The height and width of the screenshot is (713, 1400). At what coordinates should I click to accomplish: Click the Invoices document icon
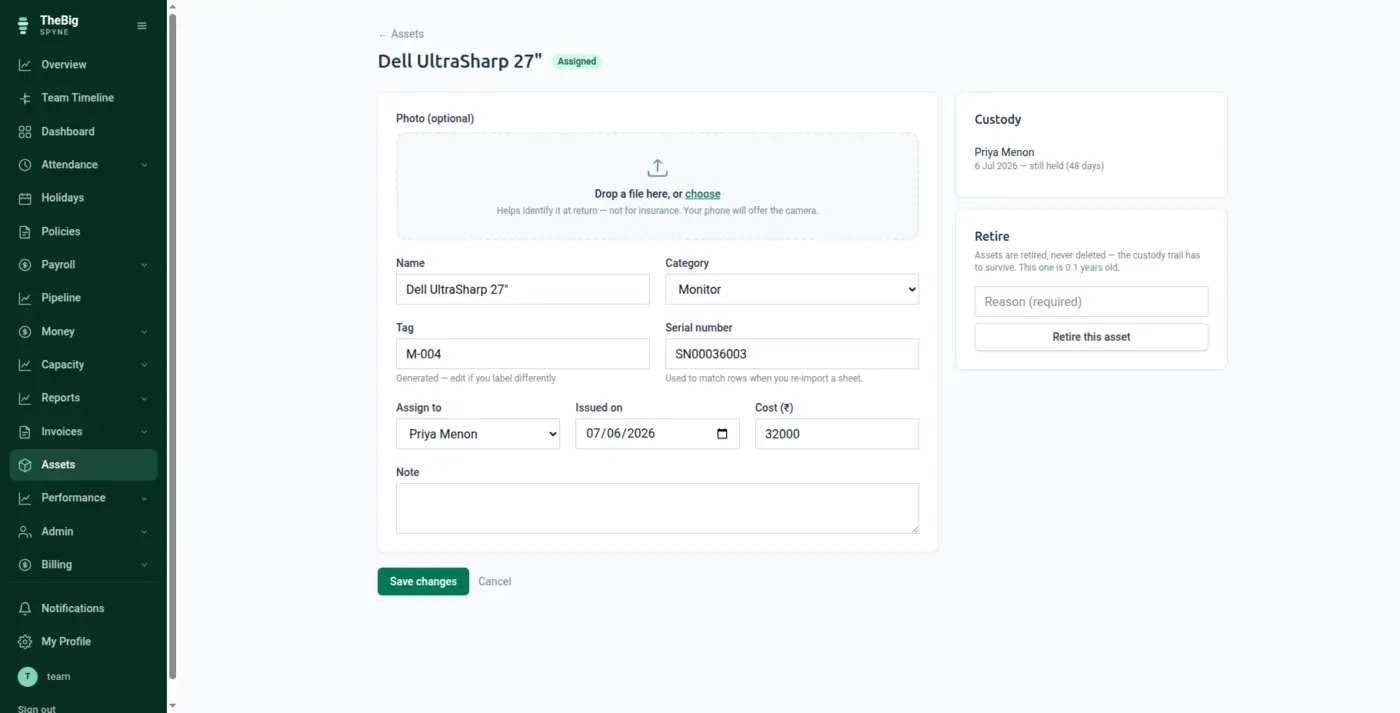click(25, 432)
